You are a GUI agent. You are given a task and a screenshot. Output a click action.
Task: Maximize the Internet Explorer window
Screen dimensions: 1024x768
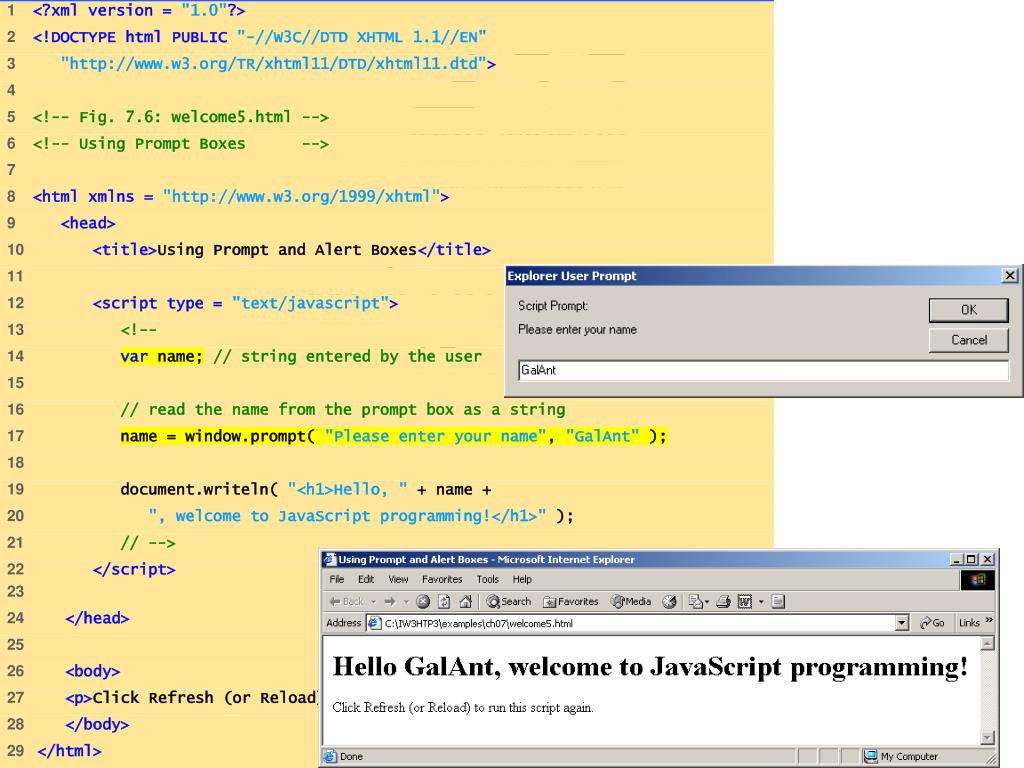971,559
